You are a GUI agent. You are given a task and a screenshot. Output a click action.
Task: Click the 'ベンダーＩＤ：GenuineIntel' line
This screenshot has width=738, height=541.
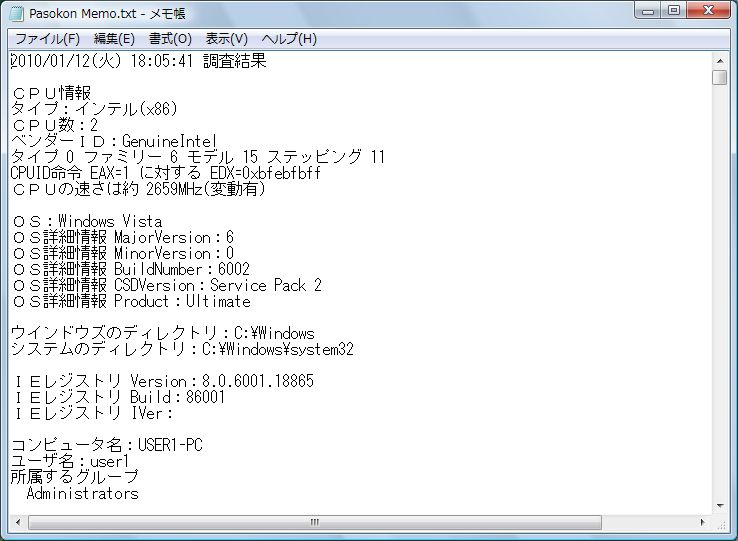[x=114, y=141]
